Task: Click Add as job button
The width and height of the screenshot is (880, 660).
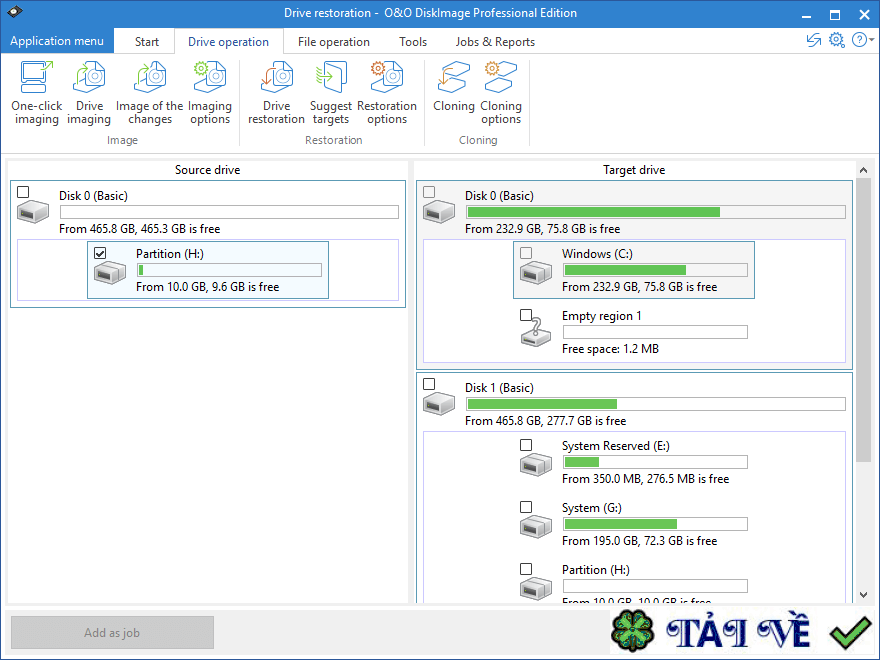Action: [x=112, y=632]
